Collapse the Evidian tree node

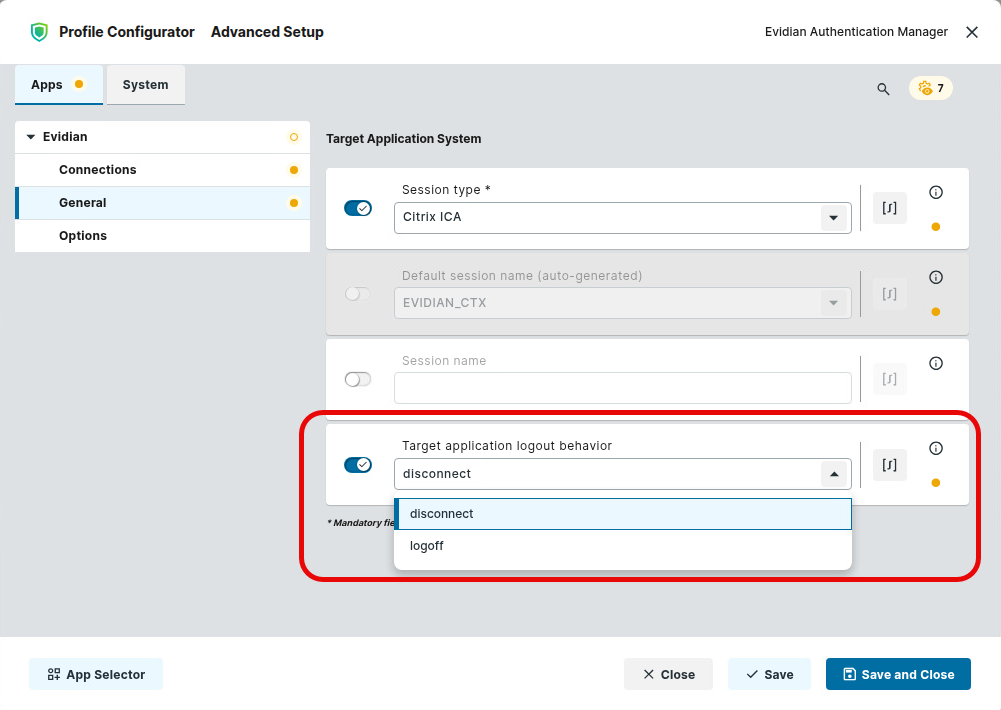coord(31,137)
